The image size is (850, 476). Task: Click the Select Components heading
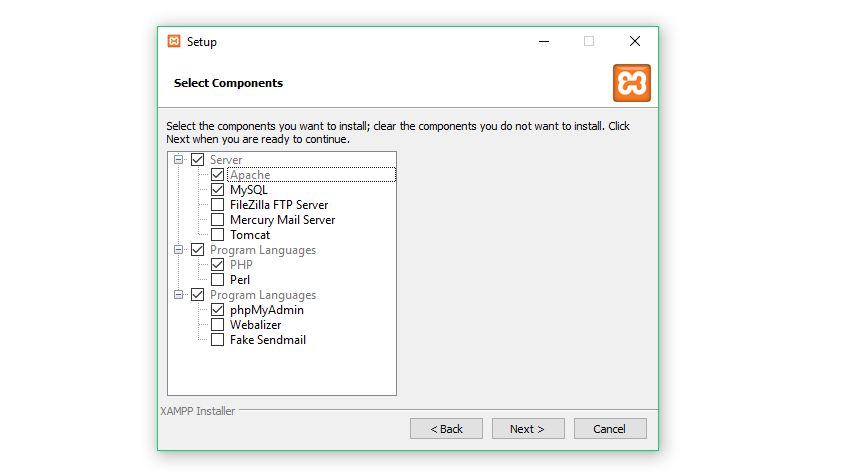pyautogui.click(x=228, y=83)
